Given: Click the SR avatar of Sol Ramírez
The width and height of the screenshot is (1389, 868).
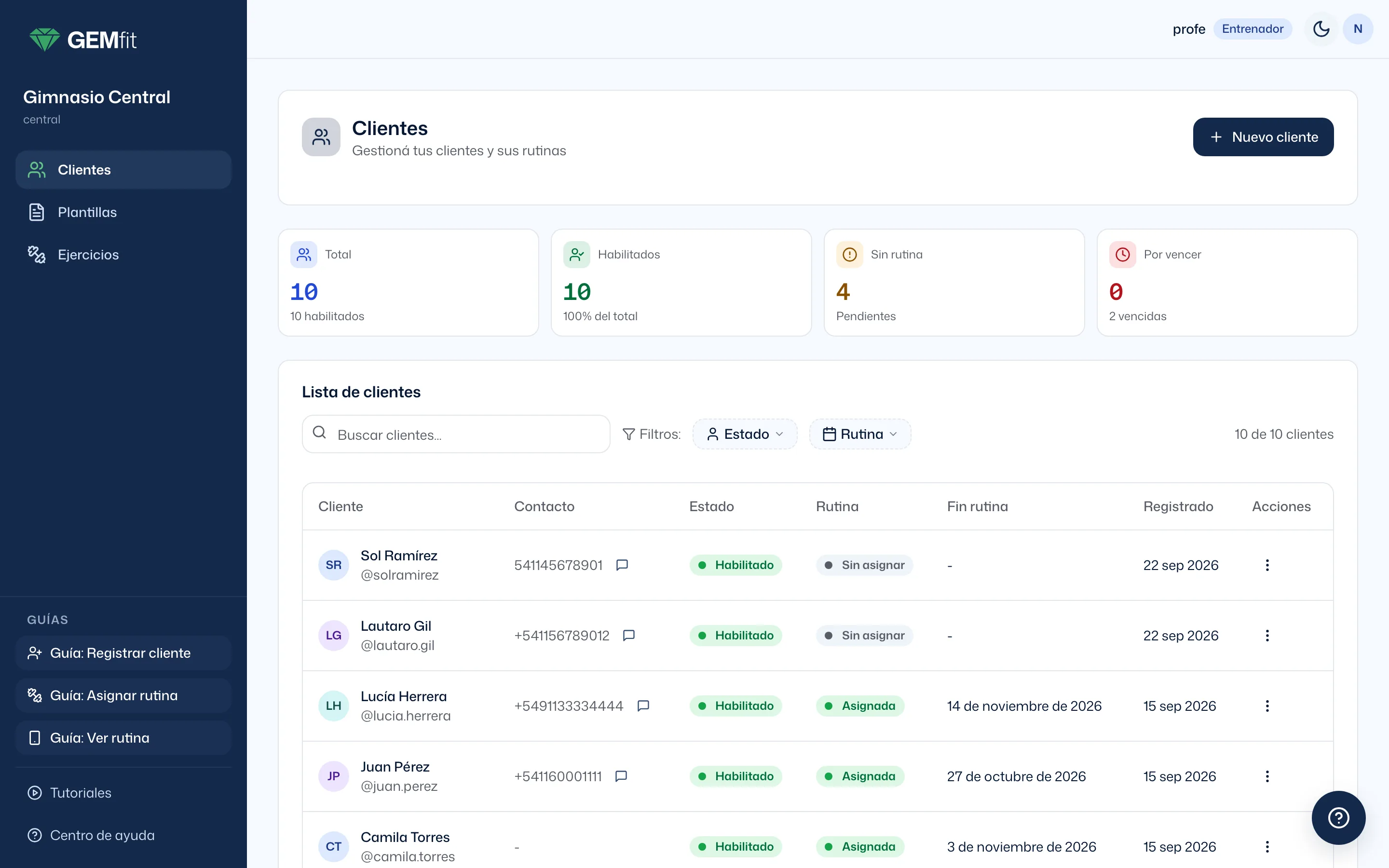Looking at the screenshot, I should (x=333, y=565).
